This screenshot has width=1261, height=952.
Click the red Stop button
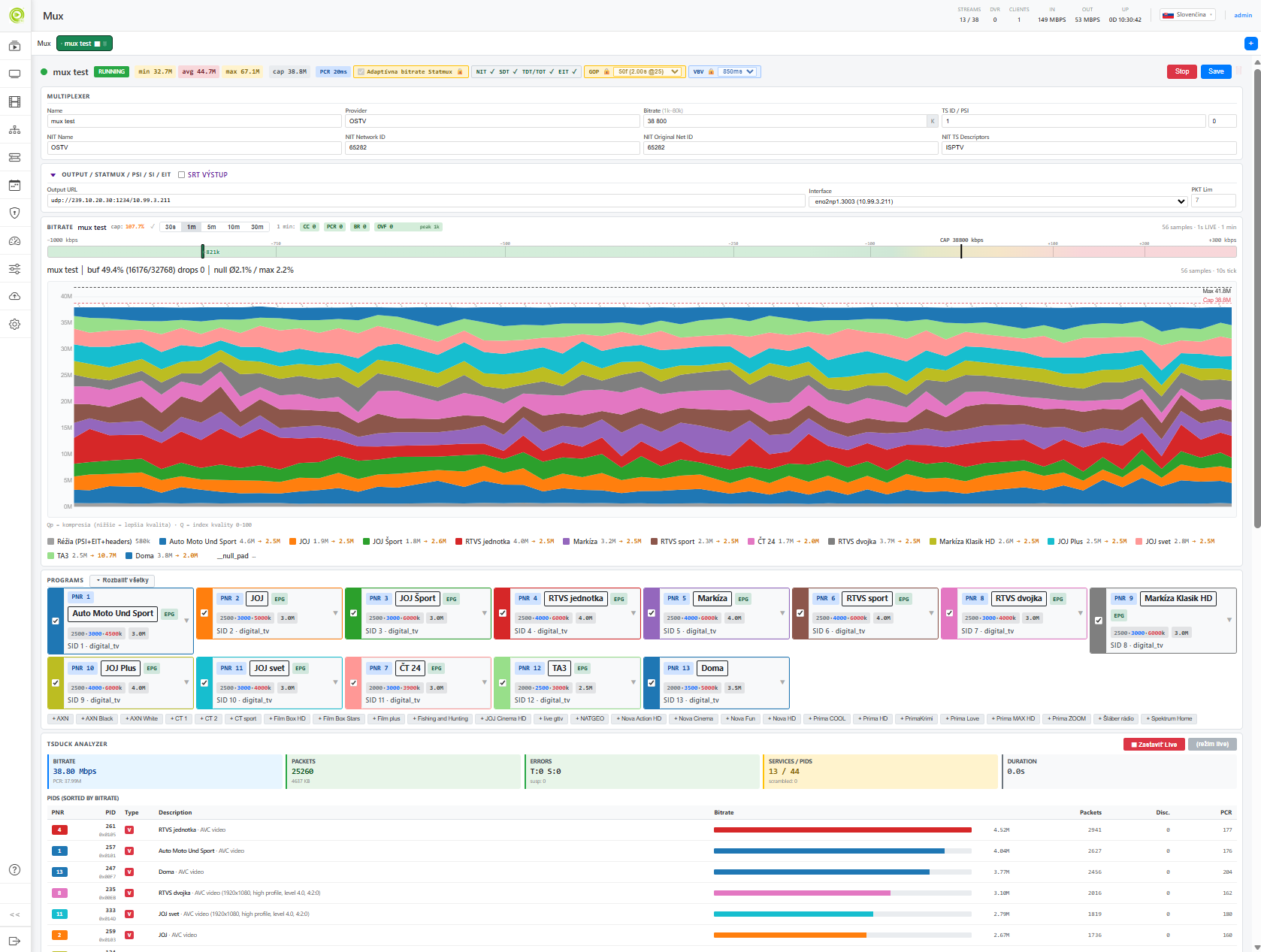[1182, 71]
